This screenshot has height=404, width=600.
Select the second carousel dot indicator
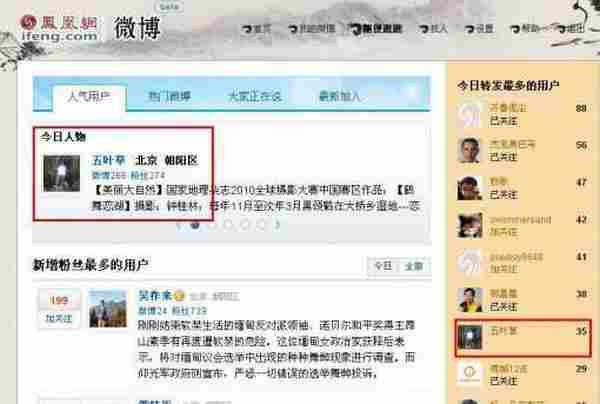pos(212,225)
